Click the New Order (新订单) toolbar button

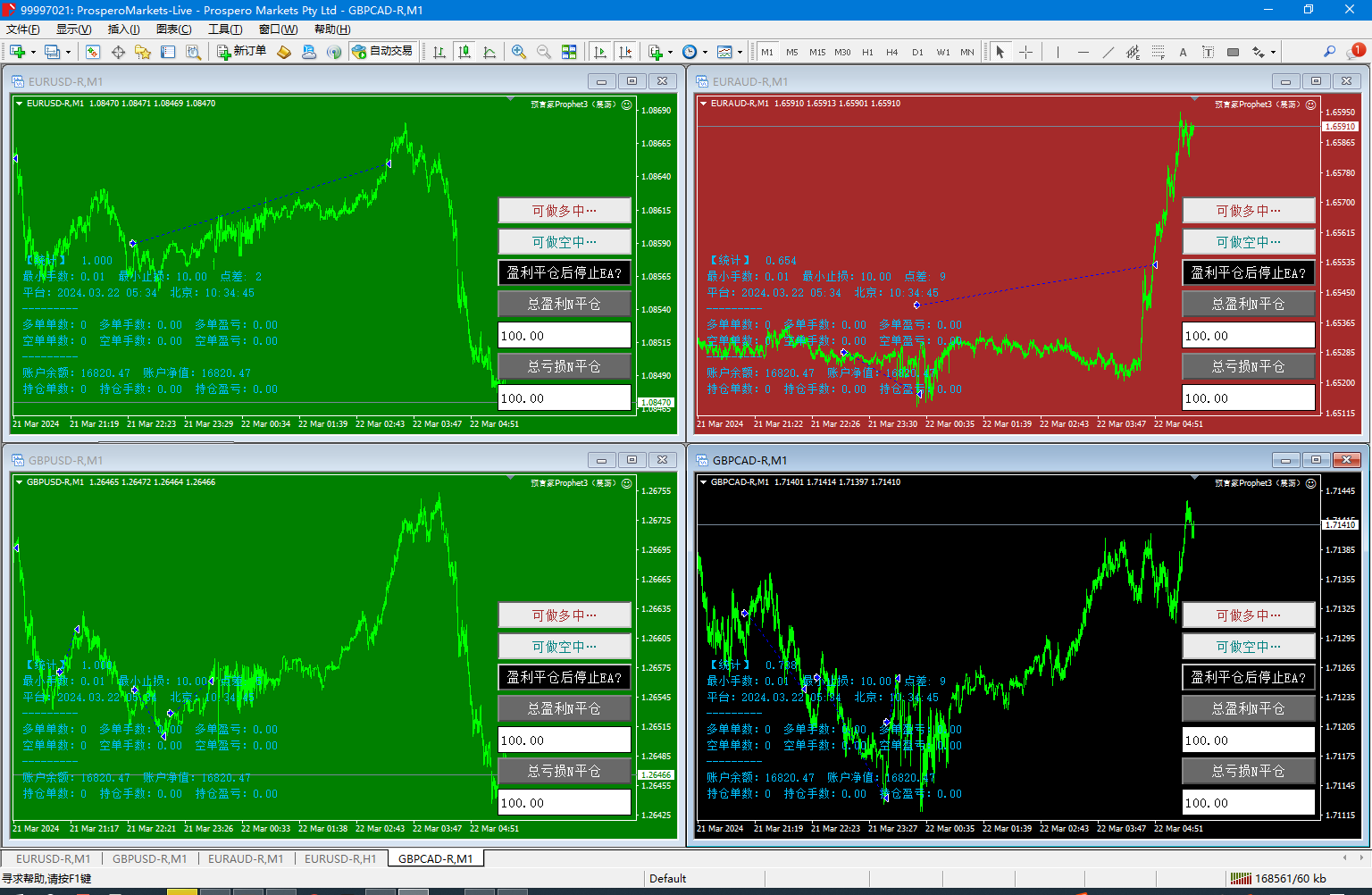[x=242, y=52]
